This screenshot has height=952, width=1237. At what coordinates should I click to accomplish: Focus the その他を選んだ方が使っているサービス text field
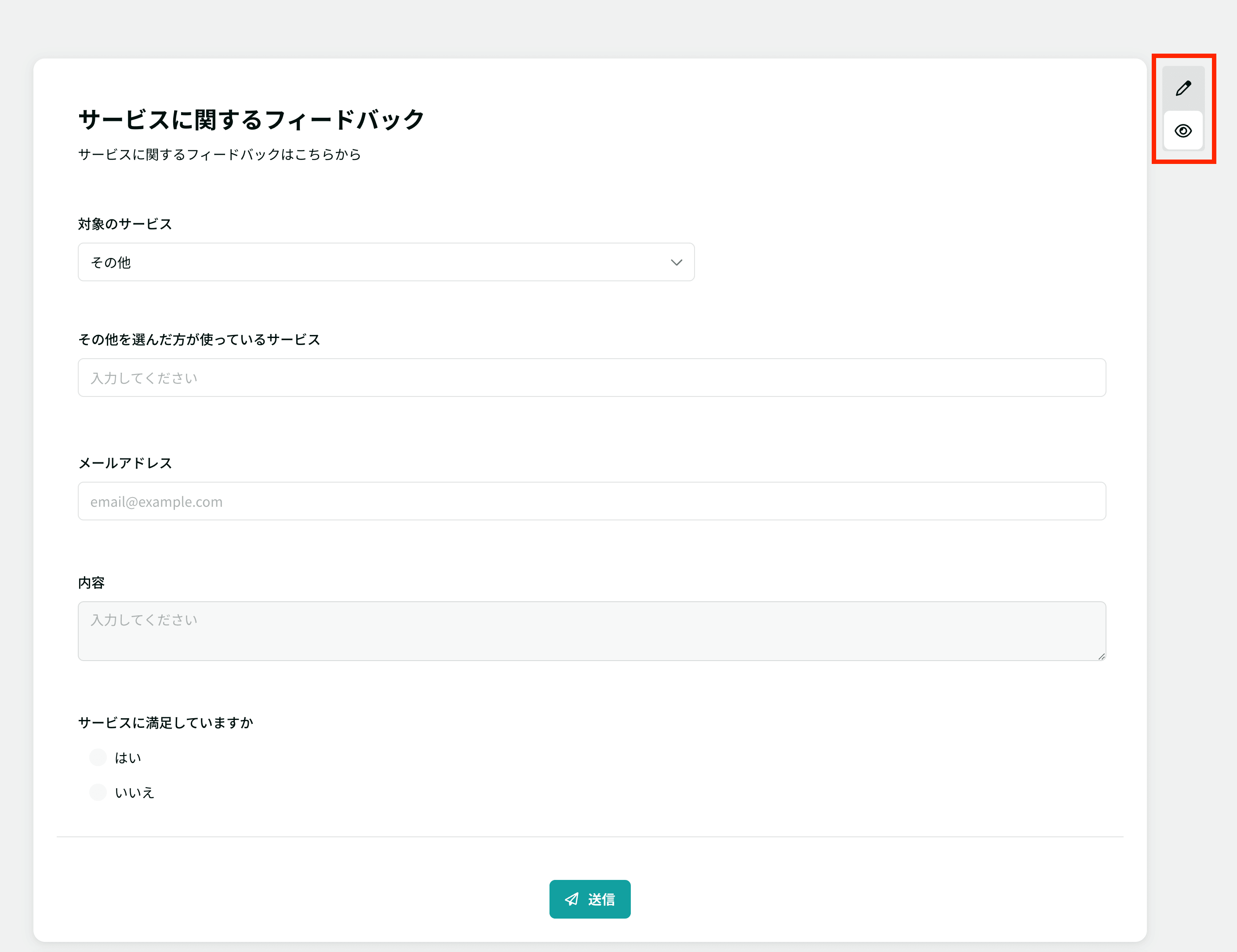pos(592,378)
